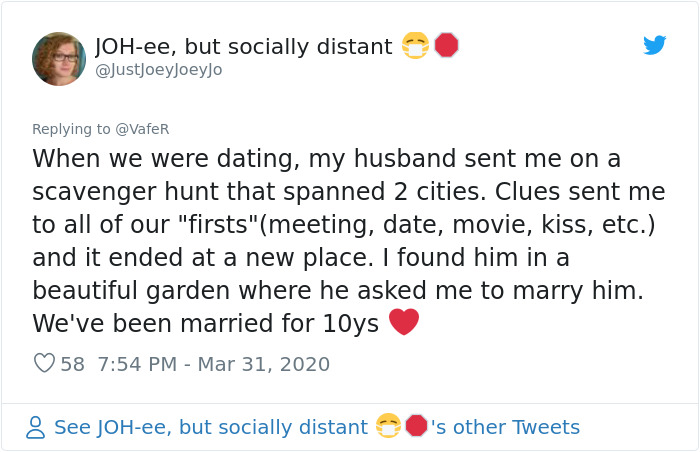Open the author's profile avatar photo
This screenshot has height=452, width=700.
point(59,58)
